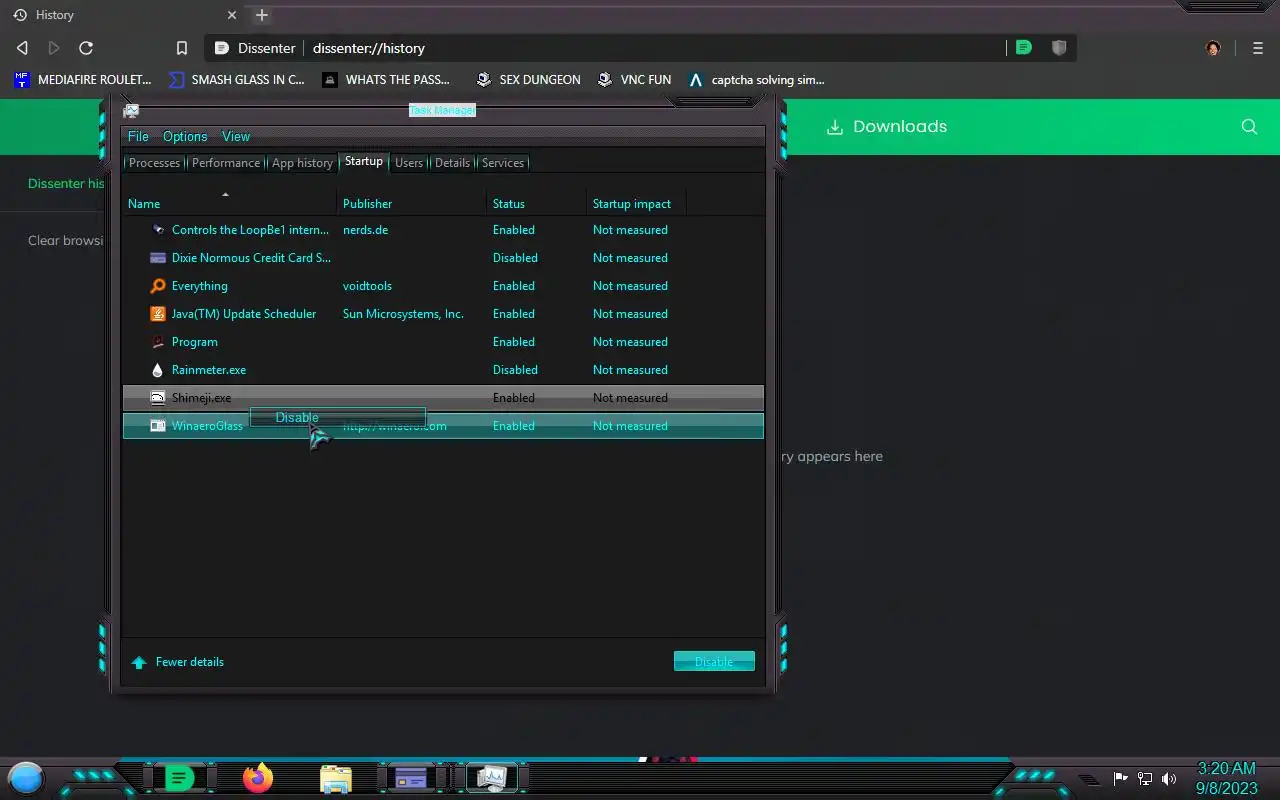Reload the Dissenter page
Image resolution: width=1280 pixels, height=800 pixels.
coord(86,48)
